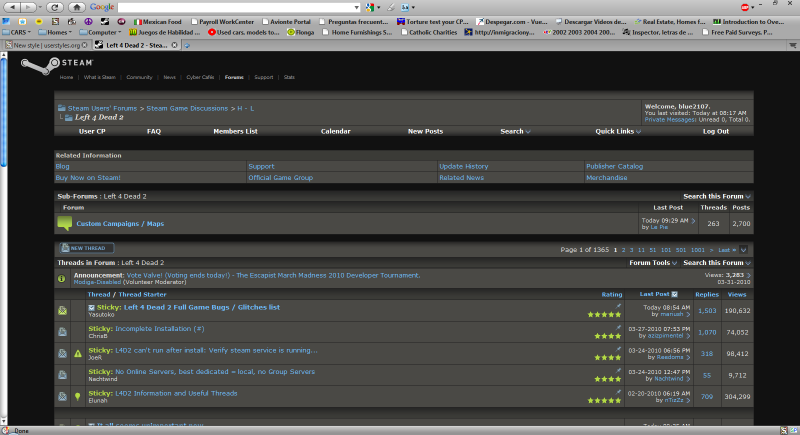Open Buy Now on Steam! link
Image resolution: width=800 pixels, height=435 pixels.
coord(88,178)
